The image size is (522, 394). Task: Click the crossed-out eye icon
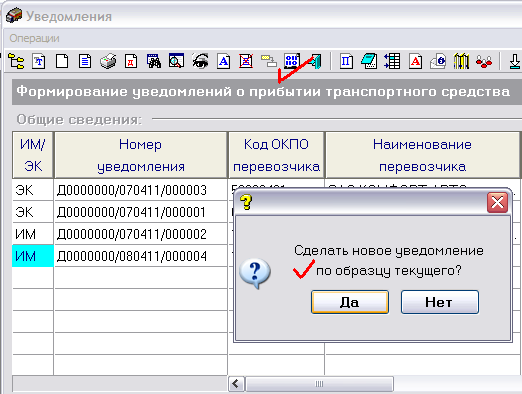click(200, 61)
